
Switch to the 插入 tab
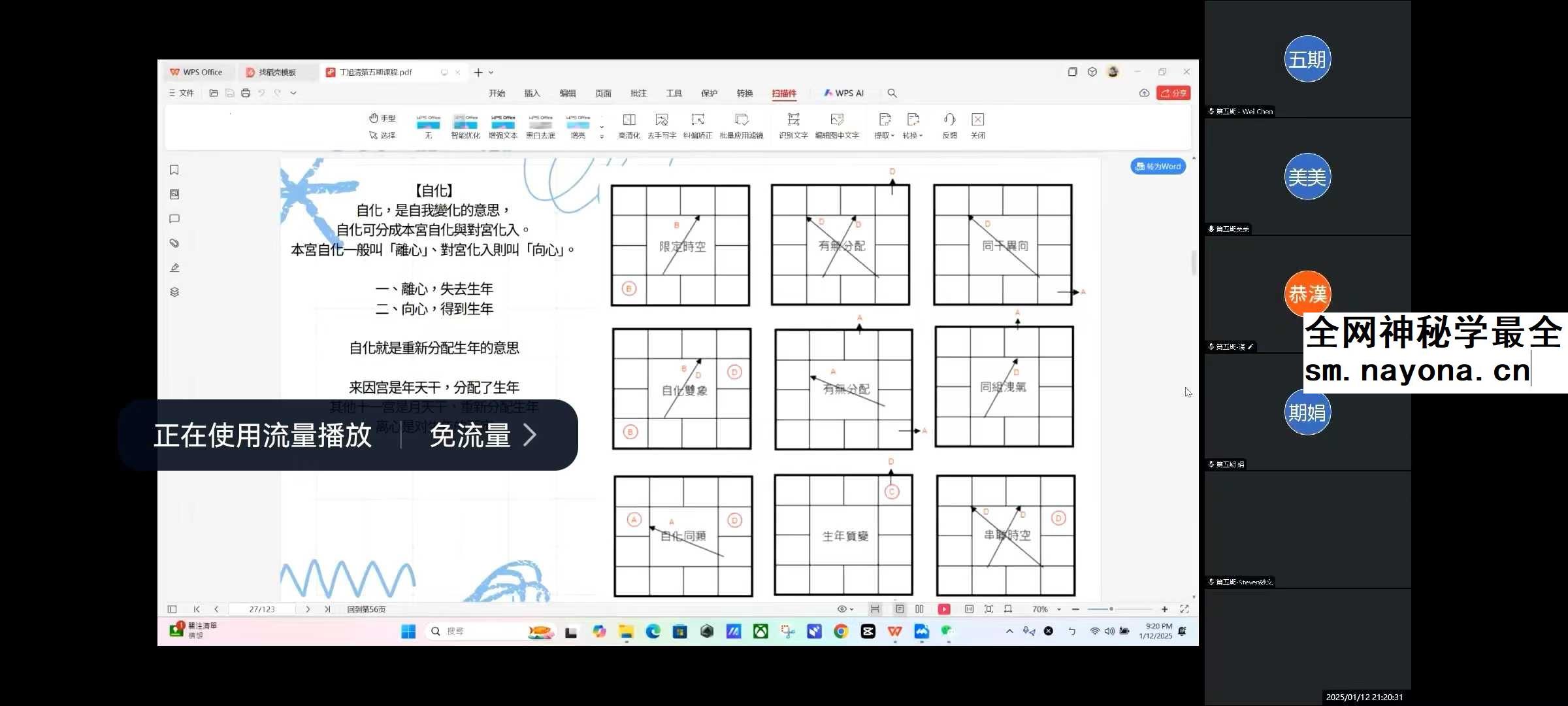(532, 93)
